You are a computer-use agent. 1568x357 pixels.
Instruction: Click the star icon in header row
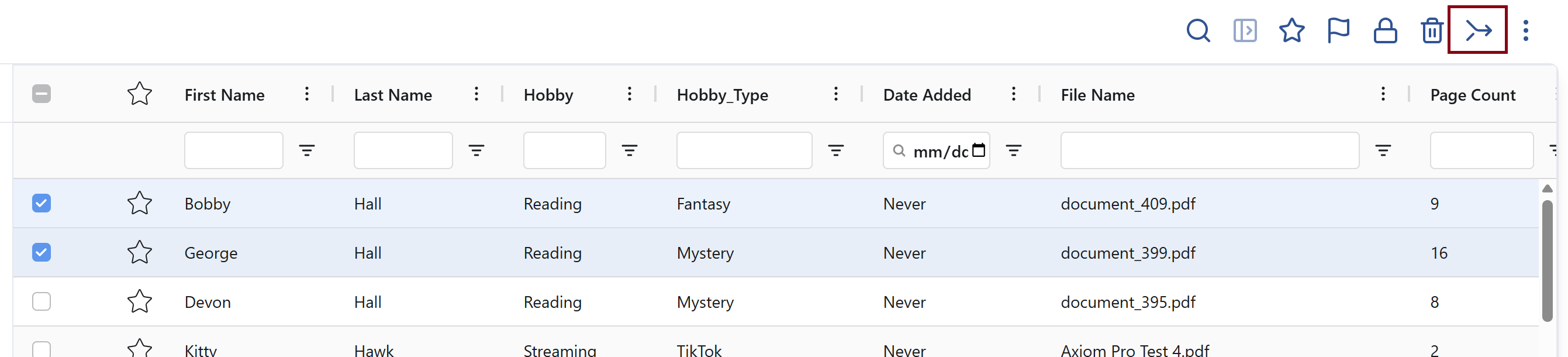point(139,94)
